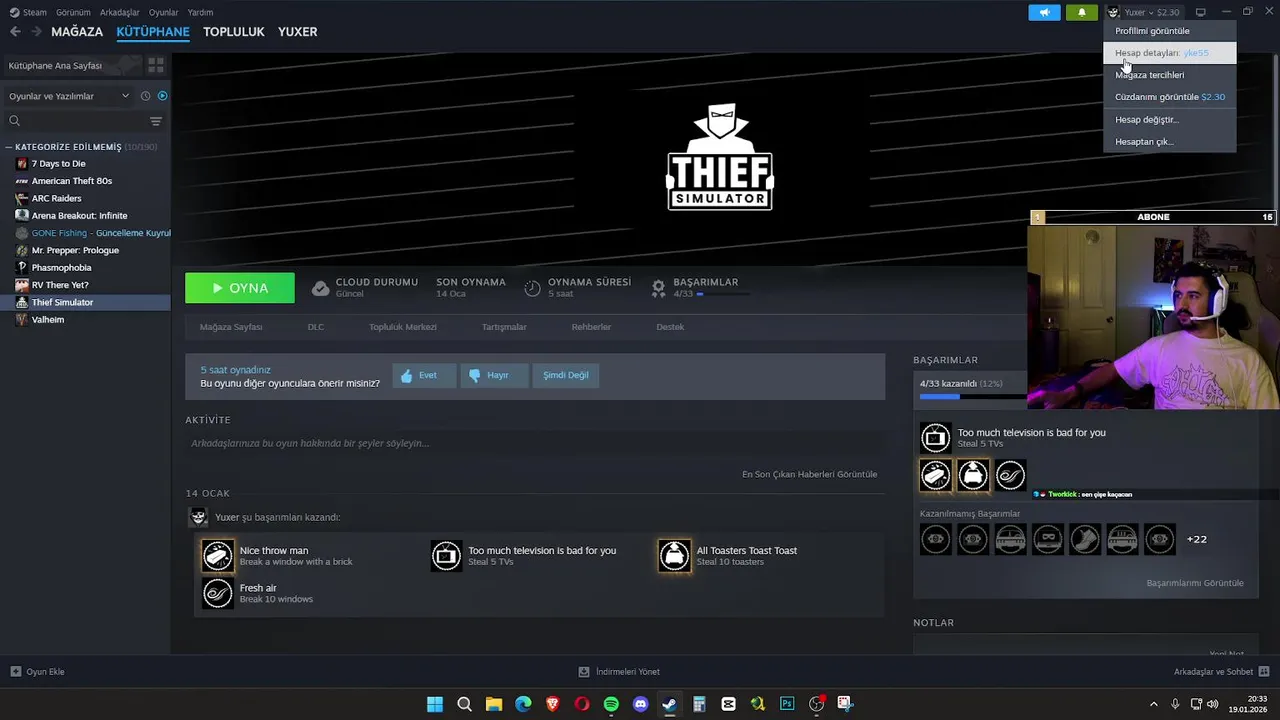Toggle sort by recent activity clock icon
The image size is (1280, 720).
pos(145,96)
